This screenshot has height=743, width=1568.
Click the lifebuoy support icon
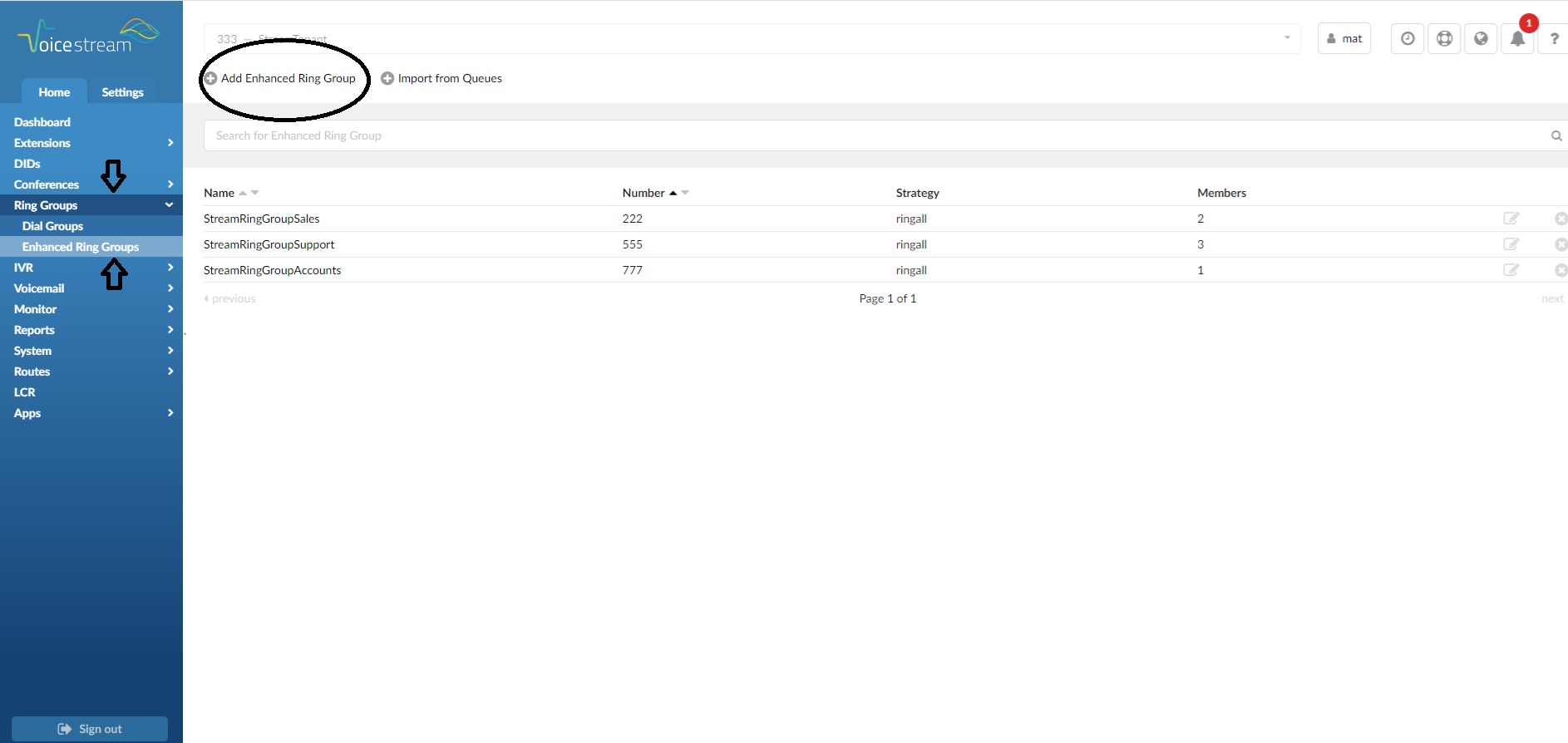pyautogui.click(x=1444, y=39)
